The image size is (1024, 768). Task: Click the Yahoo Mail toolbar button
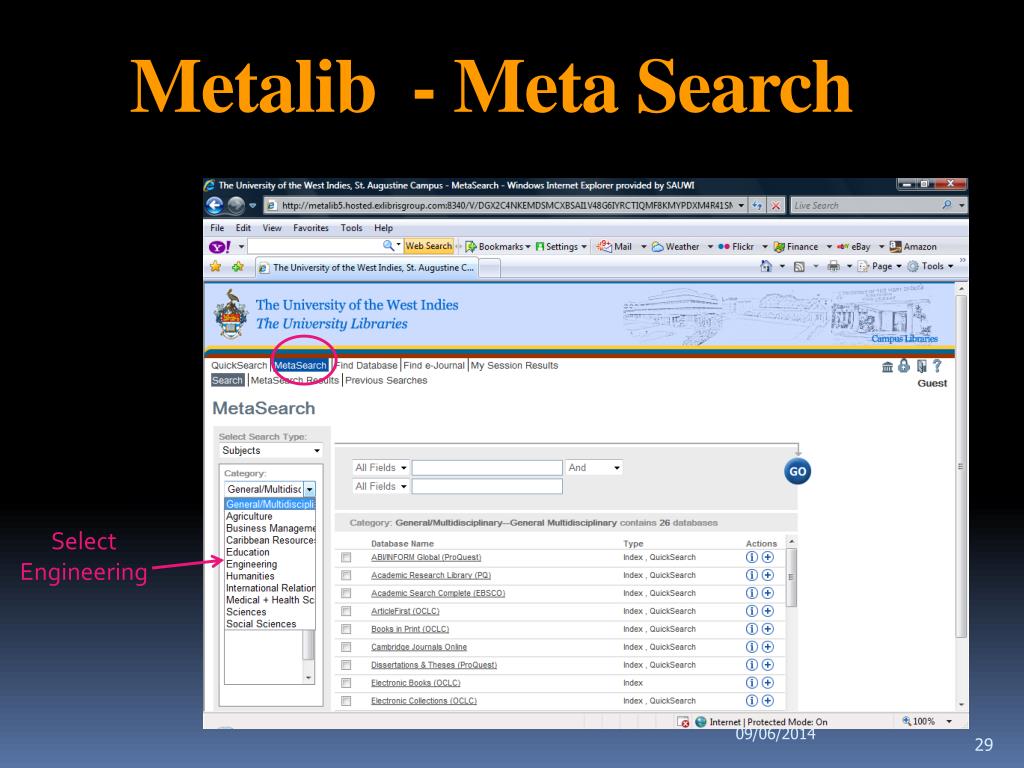(615, 247)
